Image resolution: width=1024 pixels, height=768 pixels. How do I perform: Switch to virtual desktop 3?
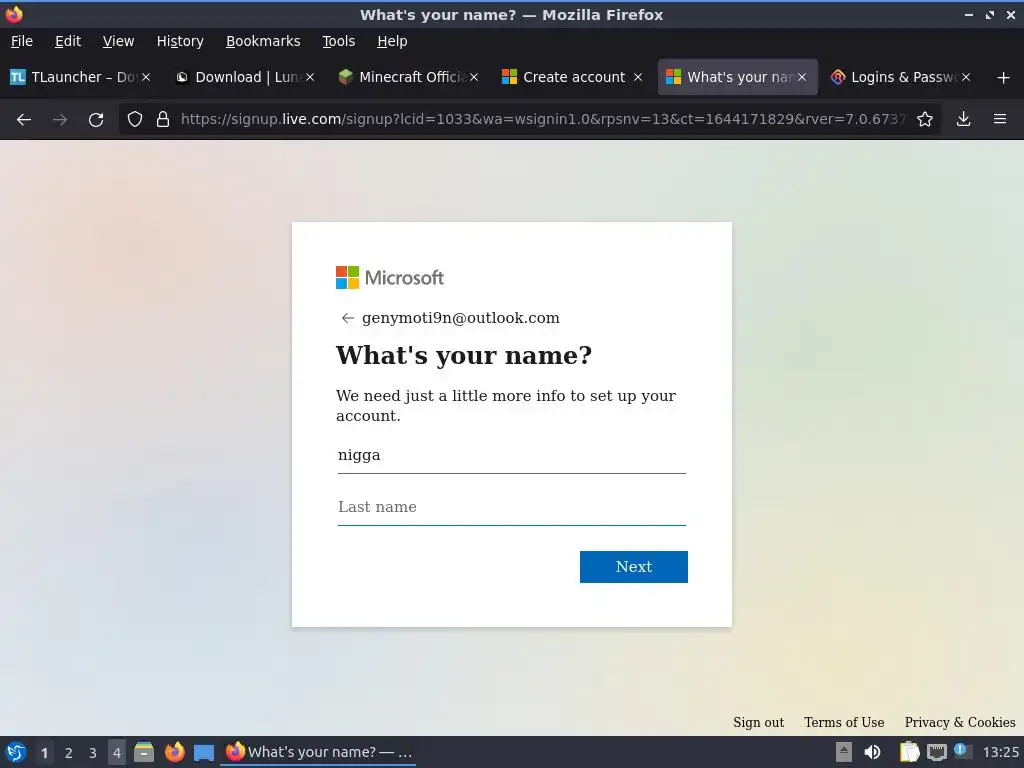point(93,753)
